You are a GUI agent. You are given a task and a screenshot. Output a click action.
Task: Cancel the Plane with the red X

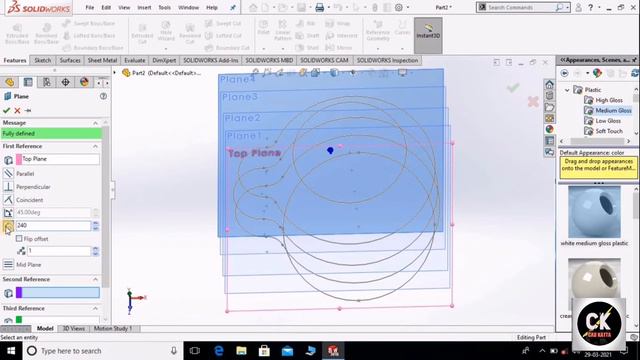click(17, 110)
